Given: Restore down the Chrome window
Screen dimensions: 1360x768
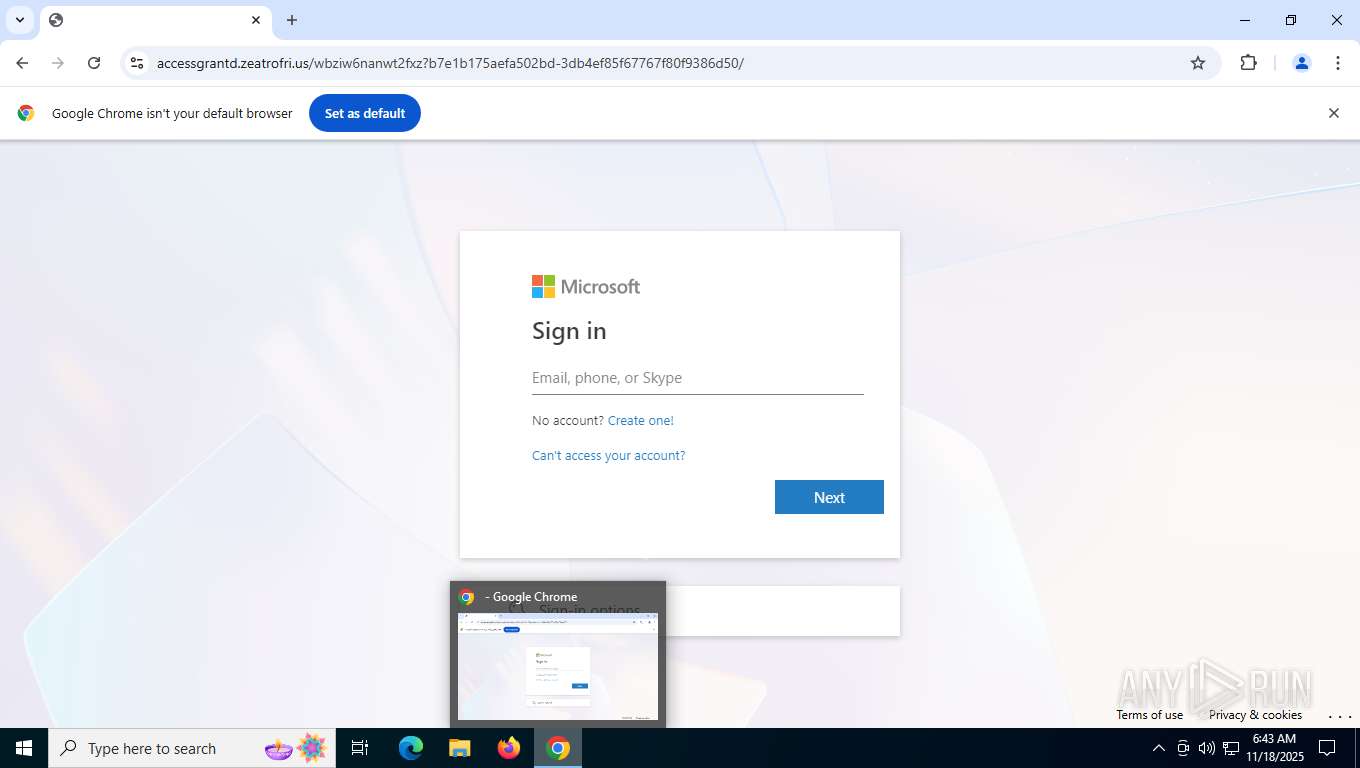Looking at the screenshot, I should pos(1291,20).
